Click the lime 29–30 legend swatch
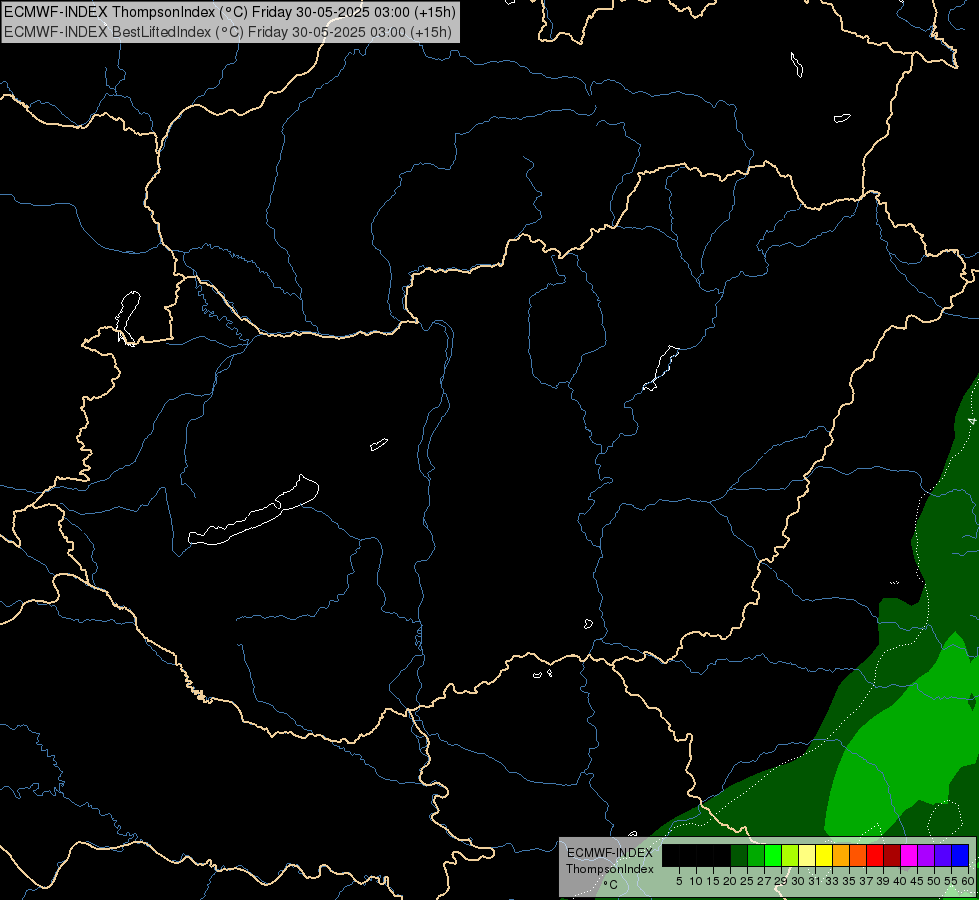Screen dimensions: 979x900 [790, 855]
